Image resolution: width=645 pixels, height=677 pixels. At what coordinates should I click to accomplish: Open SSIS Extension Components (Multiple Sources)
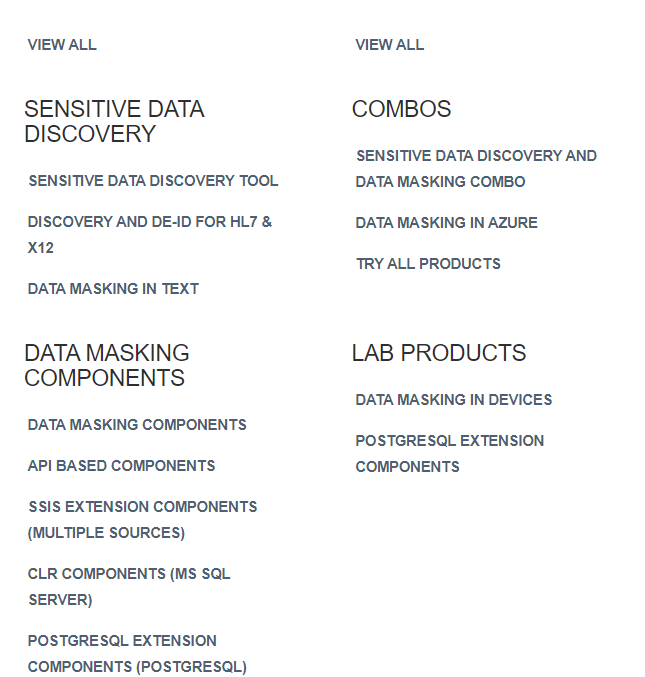142,519
